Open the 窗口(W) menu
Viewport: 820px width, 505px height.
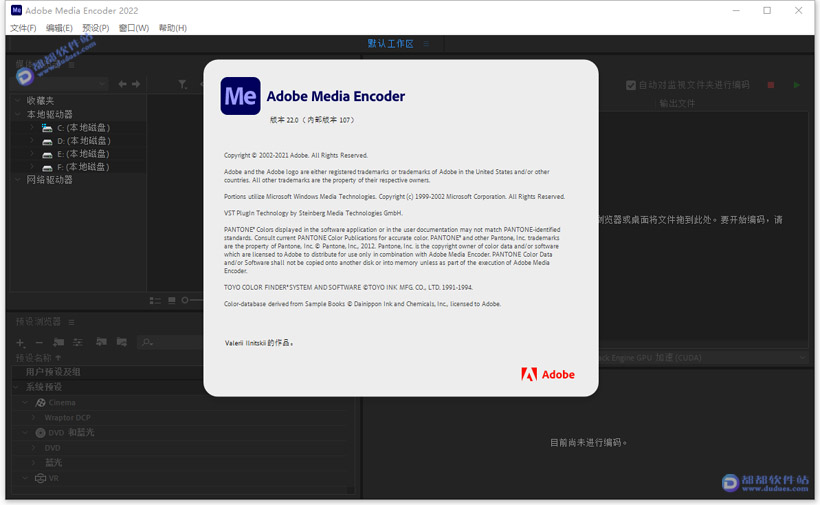(x=134, y=28)
